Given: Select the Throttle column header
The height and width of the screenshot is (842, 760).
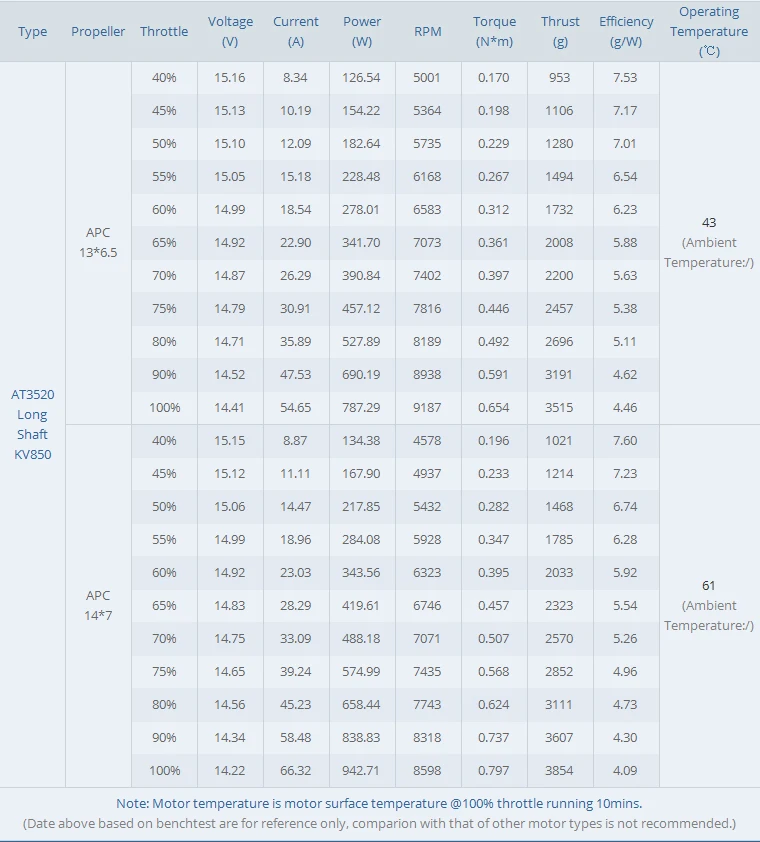Looking at the screenshot, I should [x=164, y=32].
